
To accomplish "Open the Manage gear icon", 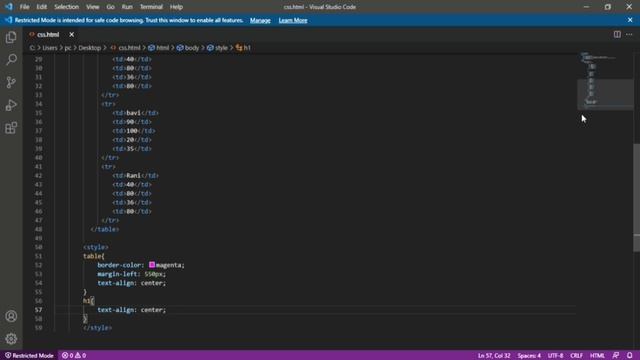I will tap(11, 338).
